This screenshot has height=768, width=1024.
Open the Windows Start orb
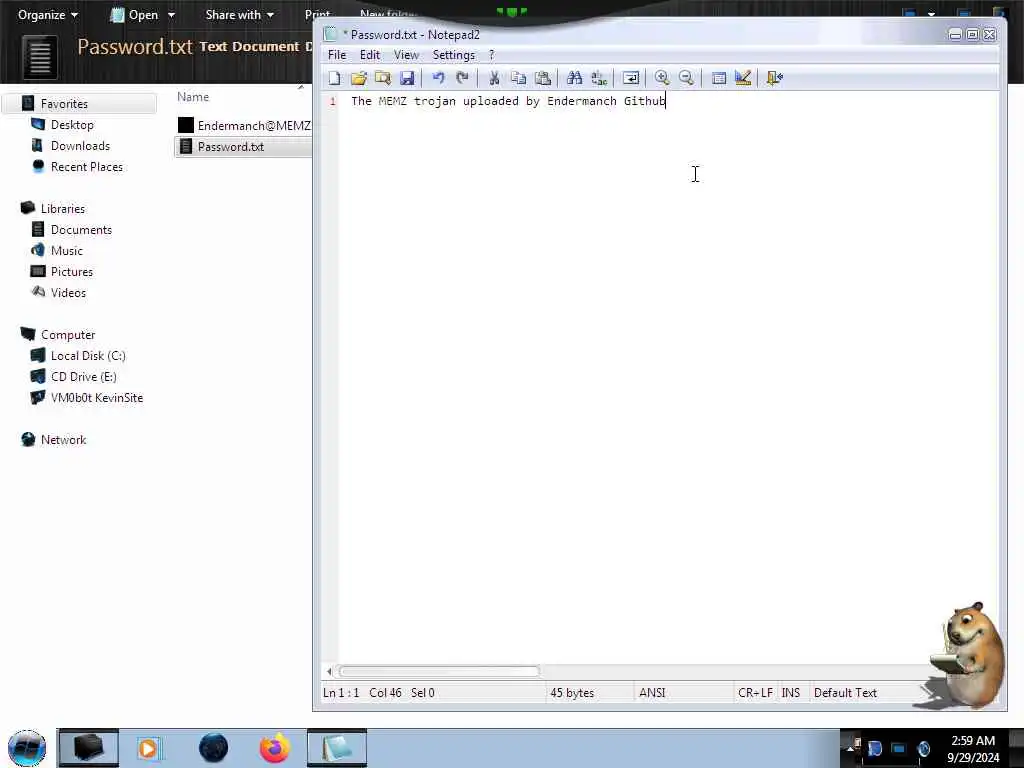[x=27, y=748]
